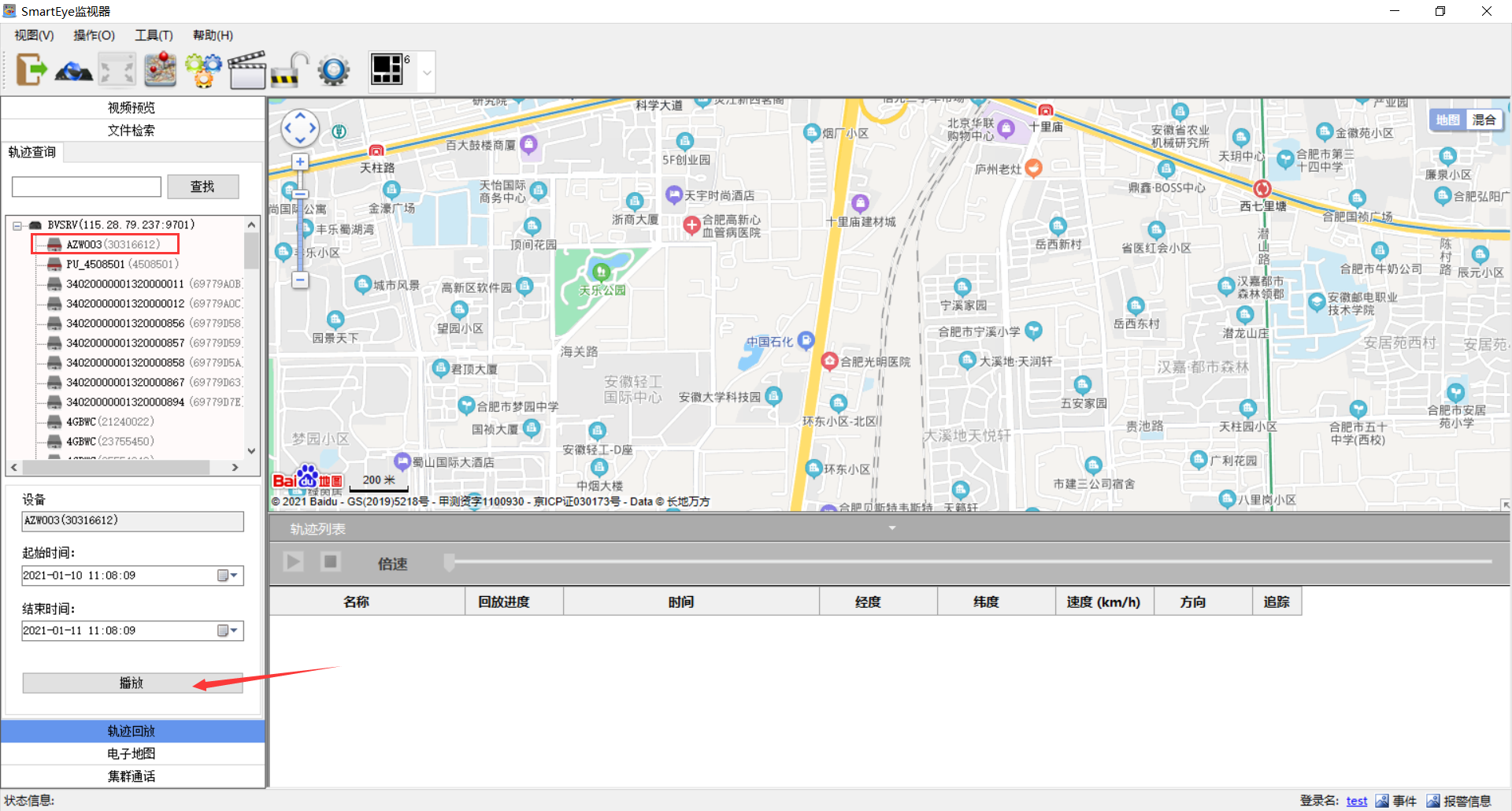This screenshot has width=1512, height=811.
Task: Open the screen layout split dropdown arrow
Action: click(x=427, y=72)
